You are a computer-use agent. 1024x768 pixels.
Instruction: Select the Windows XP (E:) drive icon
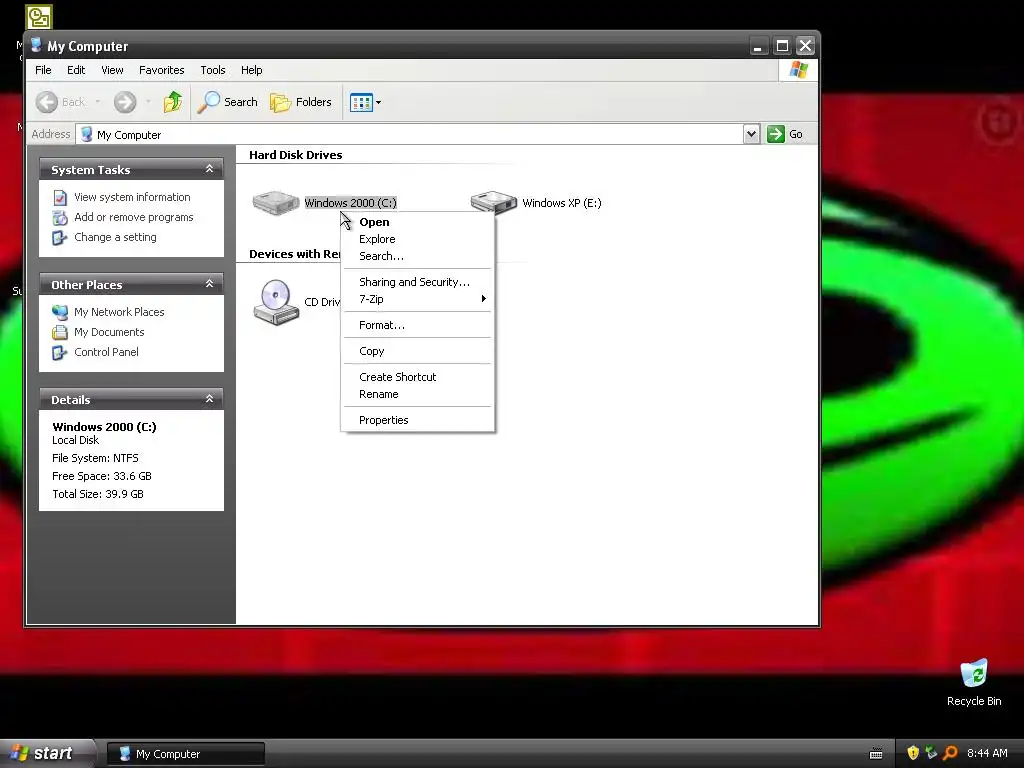click(x=494, y=202)
